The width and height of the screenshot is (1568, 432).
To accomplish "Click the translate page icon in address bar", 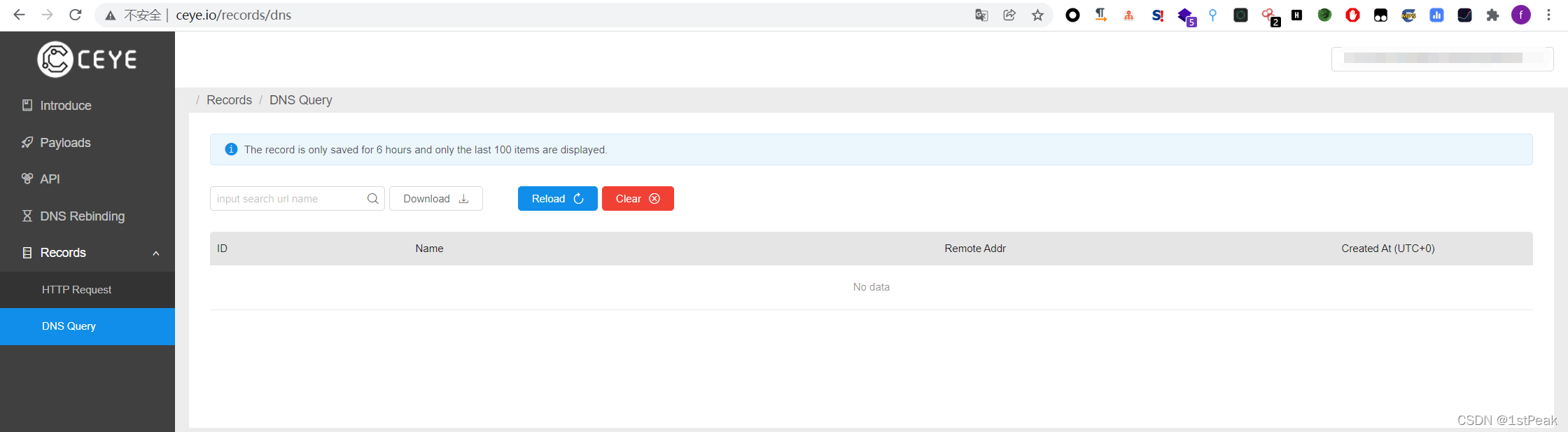I will pyautogui.click(x=981, y=15).
